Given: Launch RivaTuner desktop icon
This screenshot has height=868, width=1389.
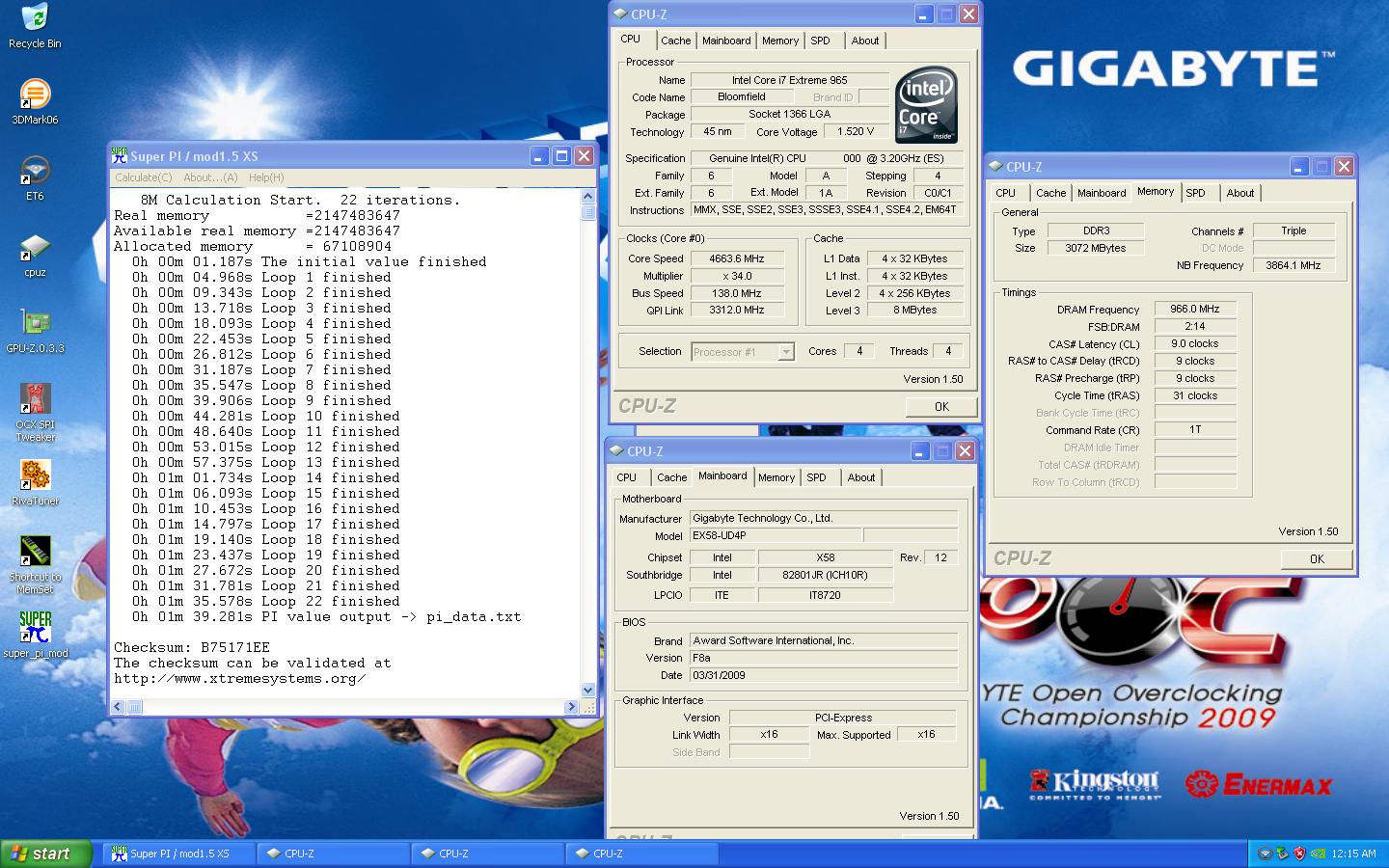Looking at the screenshot, I should click(35, 483).
